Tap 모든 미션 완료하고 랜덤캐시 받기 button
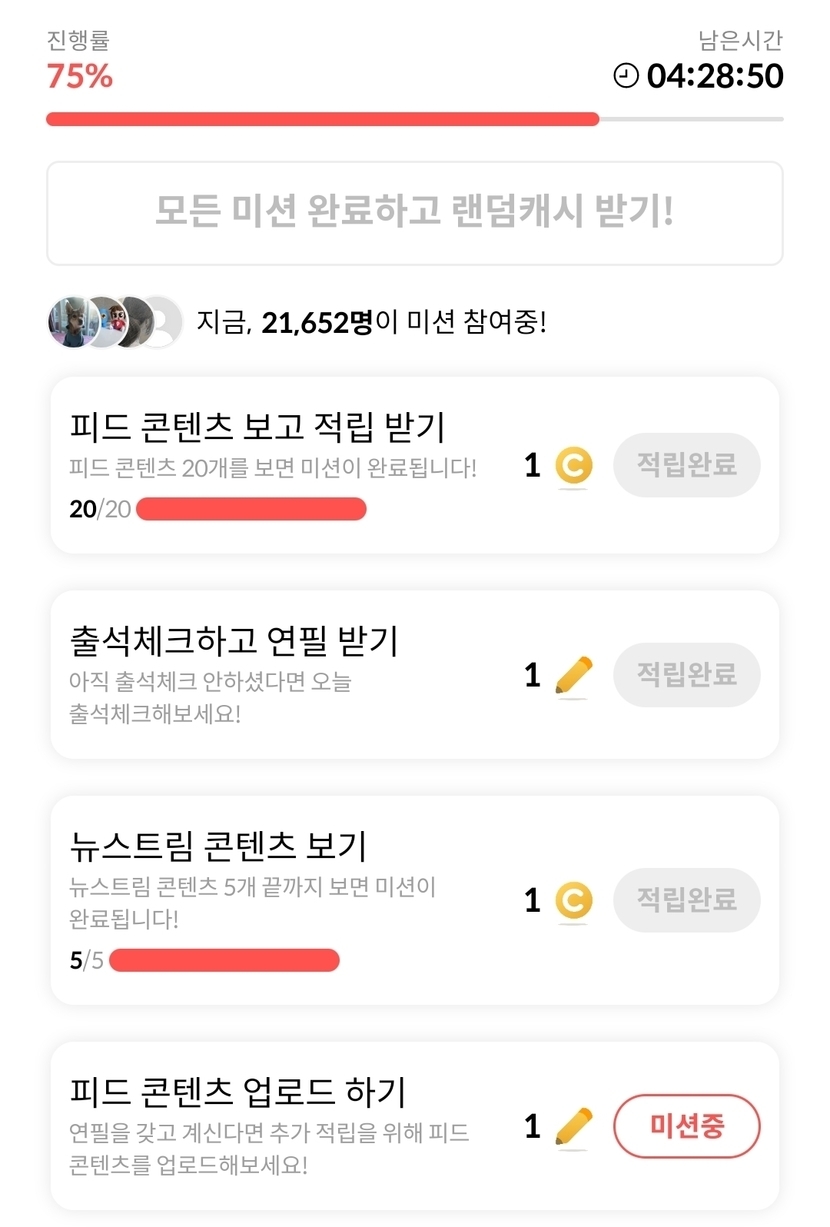830x1227 pixels. pos(414,213)
